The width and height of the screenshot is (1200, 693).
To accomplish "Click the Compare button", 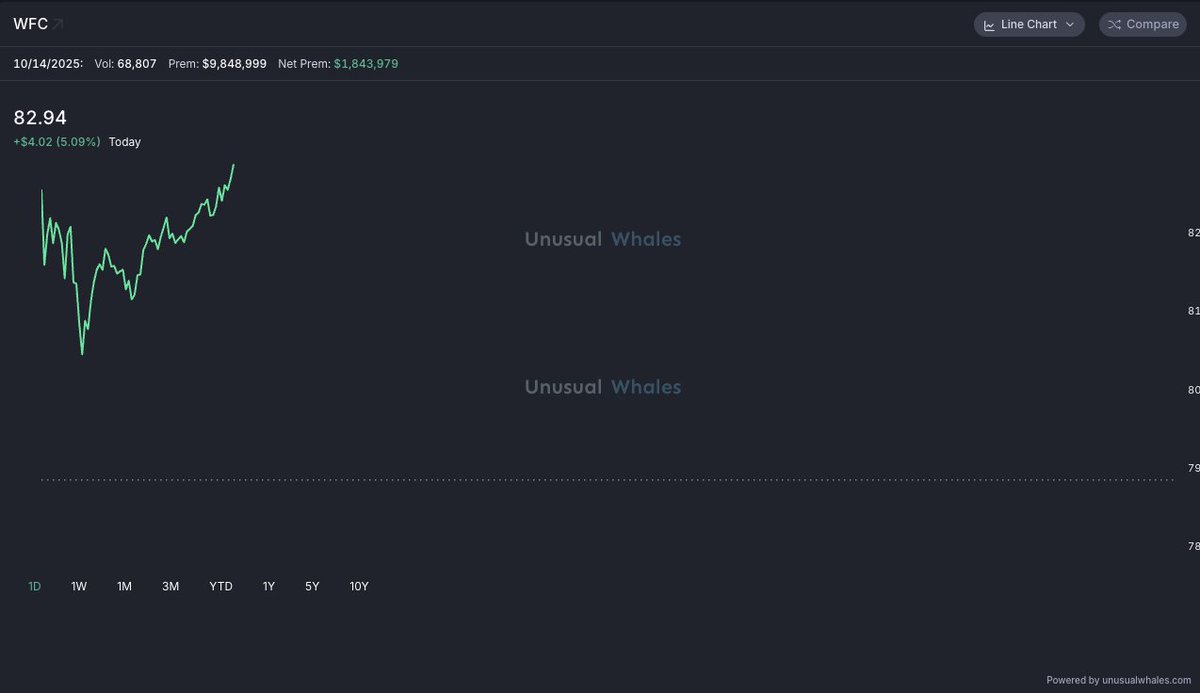I will (x=1143, y=24).
